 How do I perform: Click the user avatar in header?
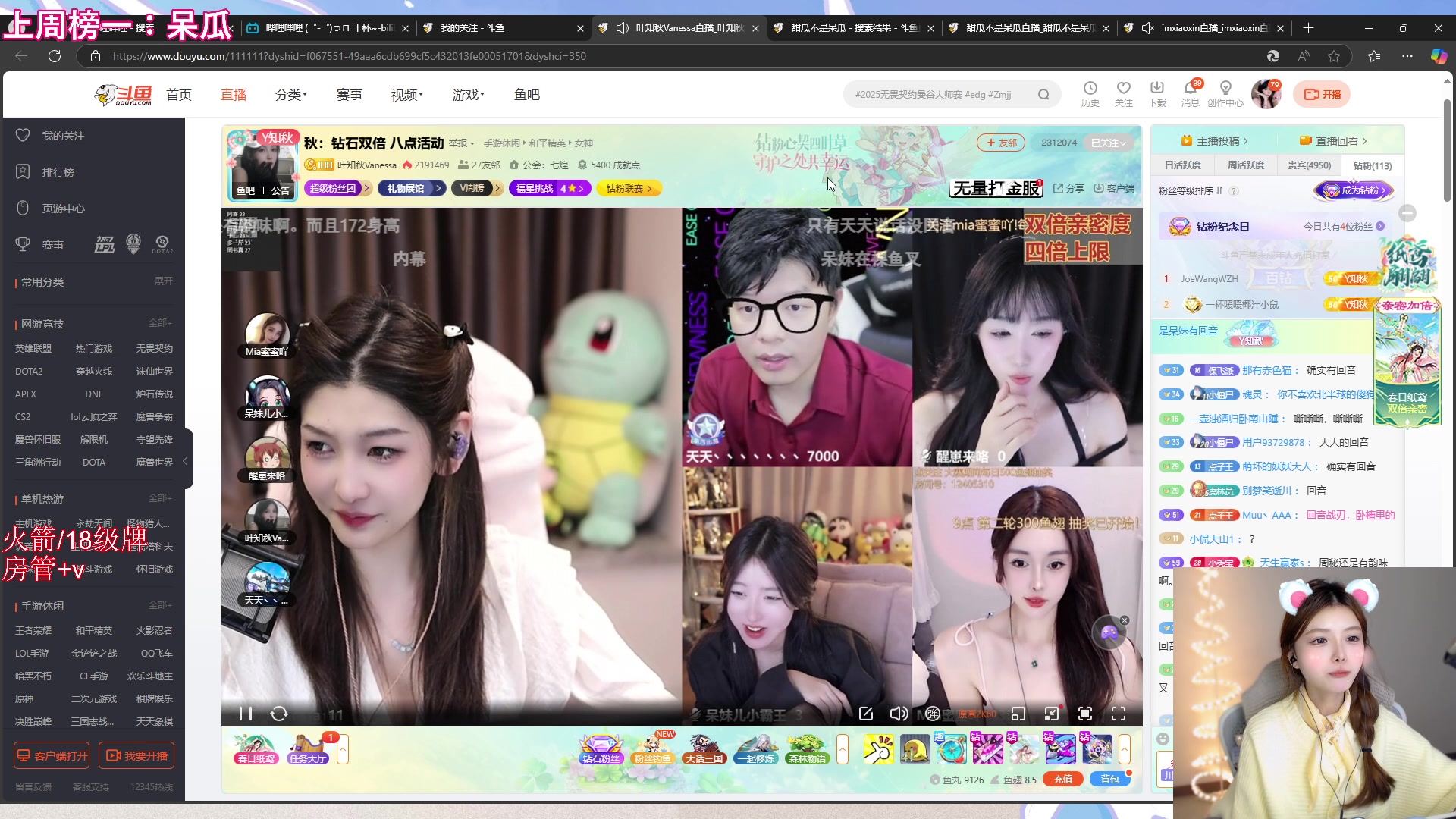(1266, 94)
